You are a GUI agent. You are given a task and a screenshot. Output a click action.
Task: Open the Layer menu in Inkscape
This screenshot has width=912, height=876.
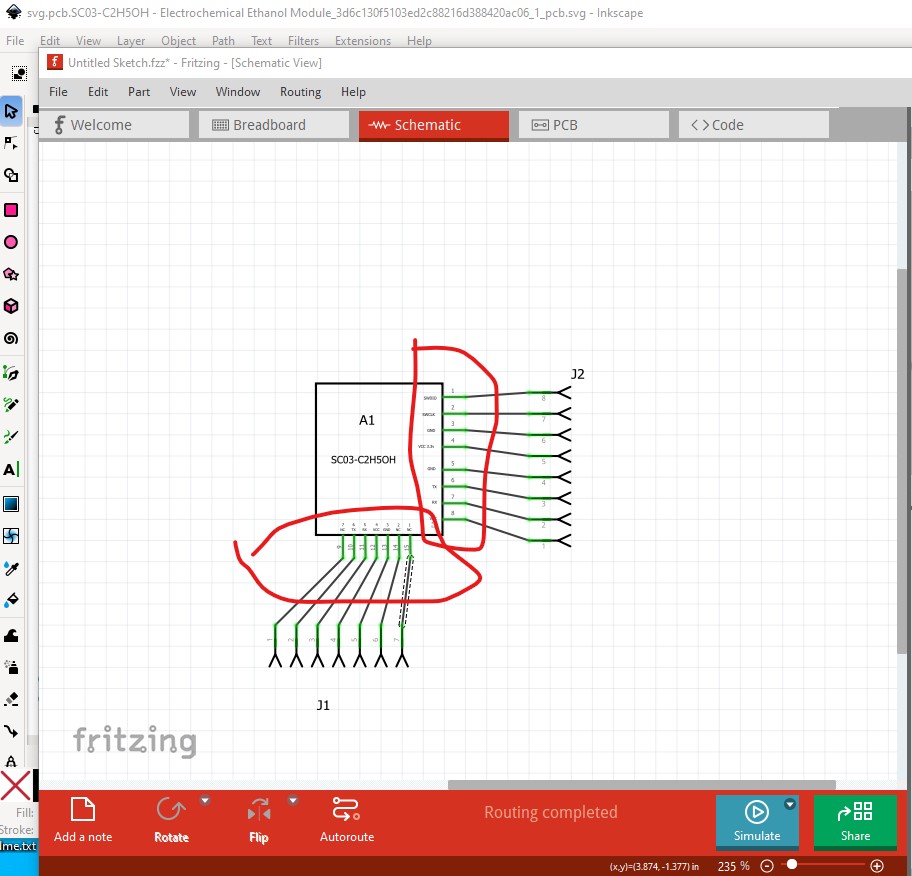131,41
